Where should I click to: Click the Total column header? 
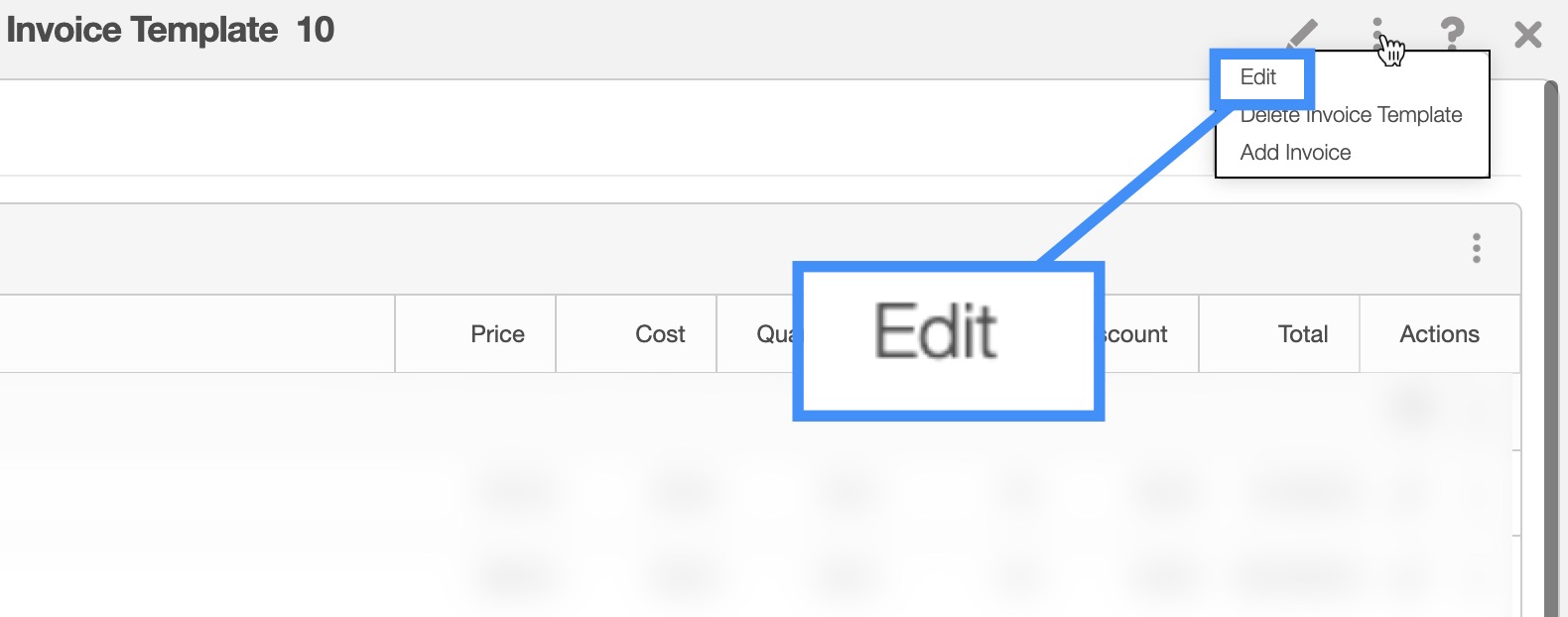1303,334
